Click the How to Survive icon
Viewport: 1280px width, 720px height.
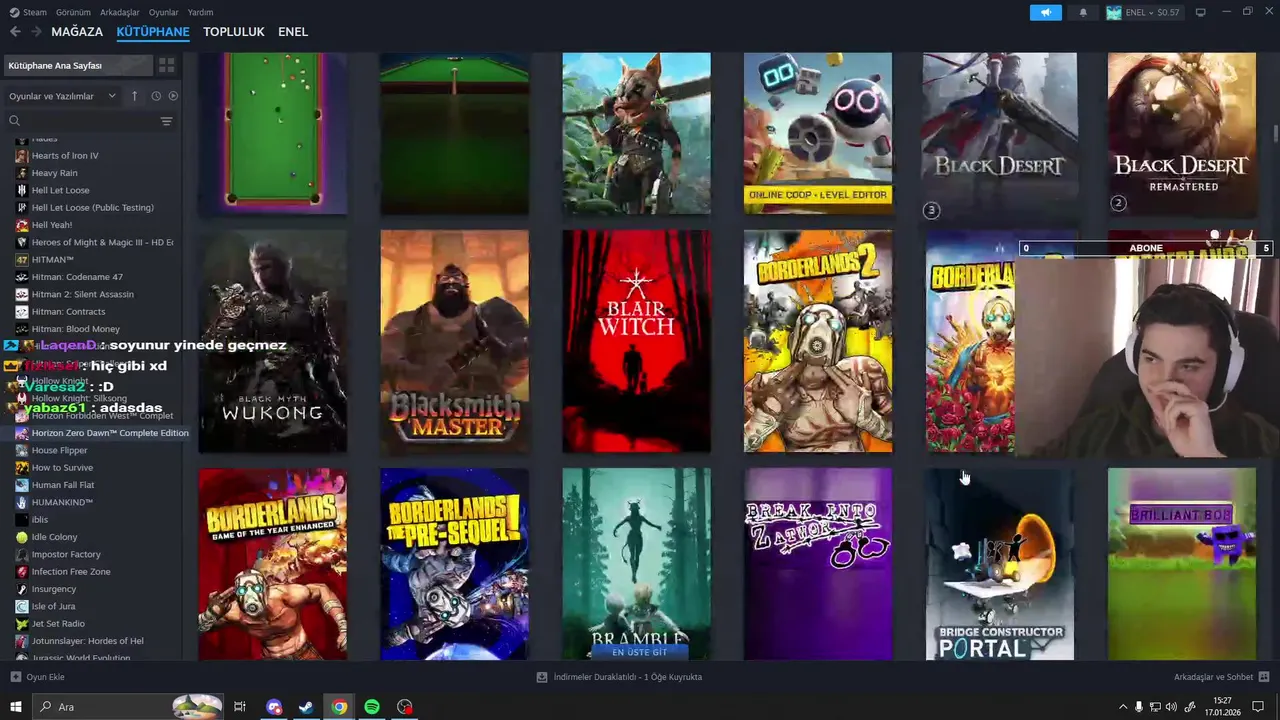(22, 467)
